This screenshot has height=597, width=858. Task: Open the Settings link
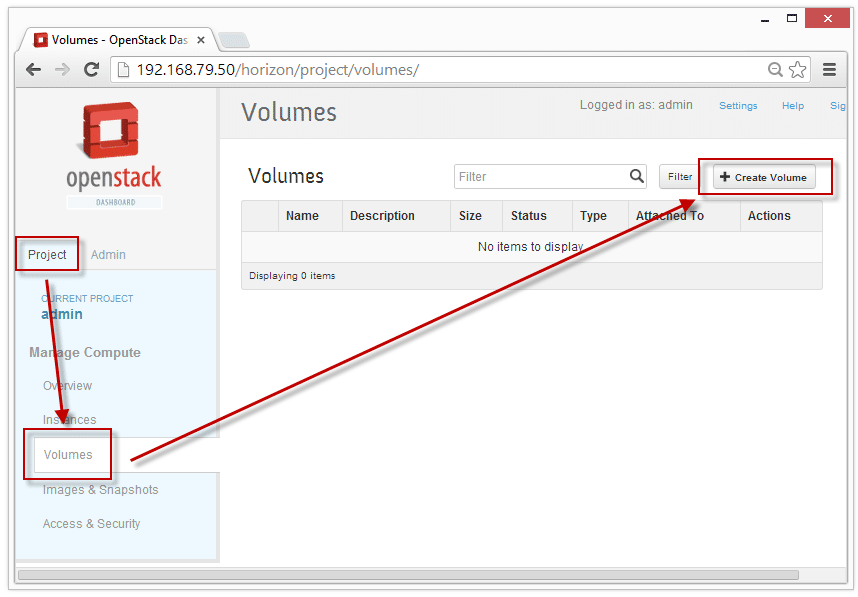pyautogui.click(x=738, y=106)
